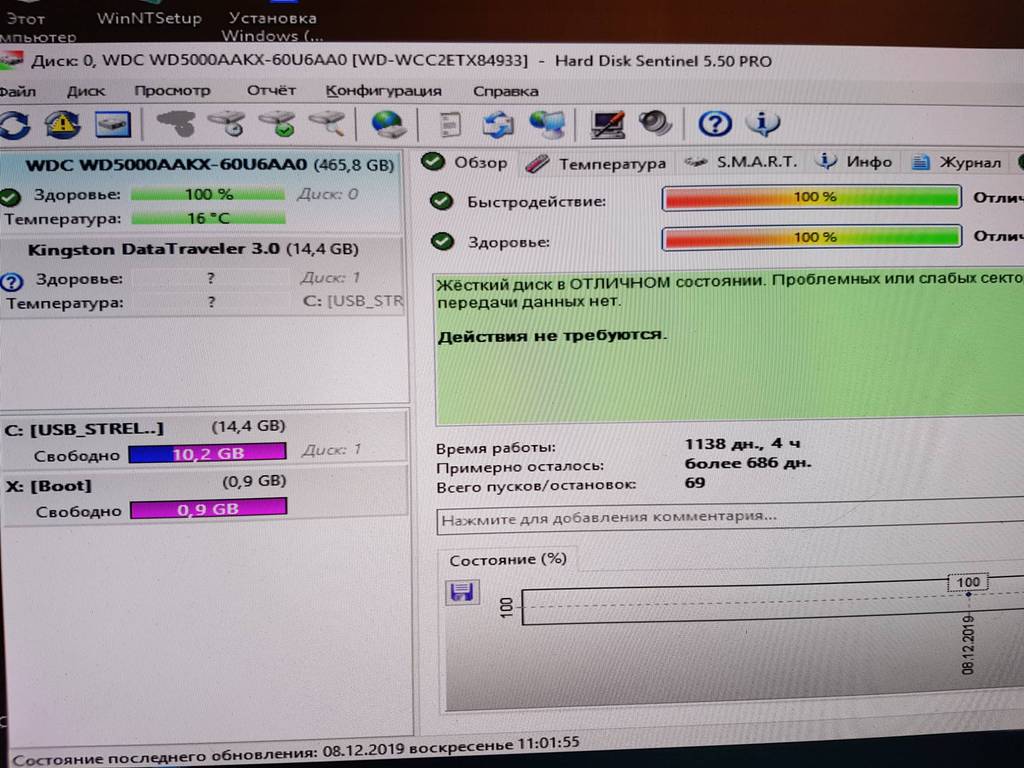1024x768 pixels.
Task: Click green check icon beside Здоровье in overview
Action: (443, 242)
